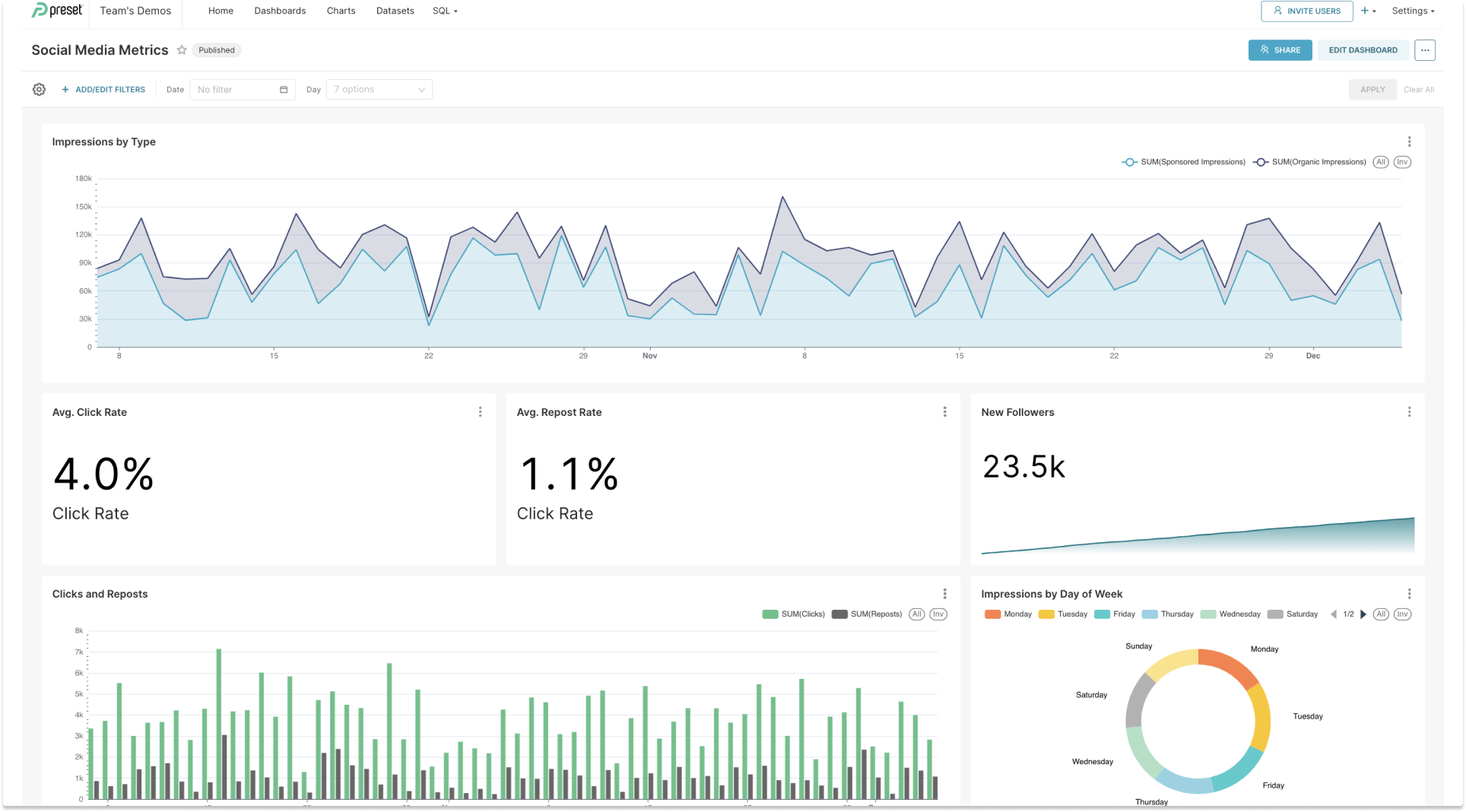1466x812 pixels.
Task: Open the Datasets menu item
Action: click(x=395, y=11)
